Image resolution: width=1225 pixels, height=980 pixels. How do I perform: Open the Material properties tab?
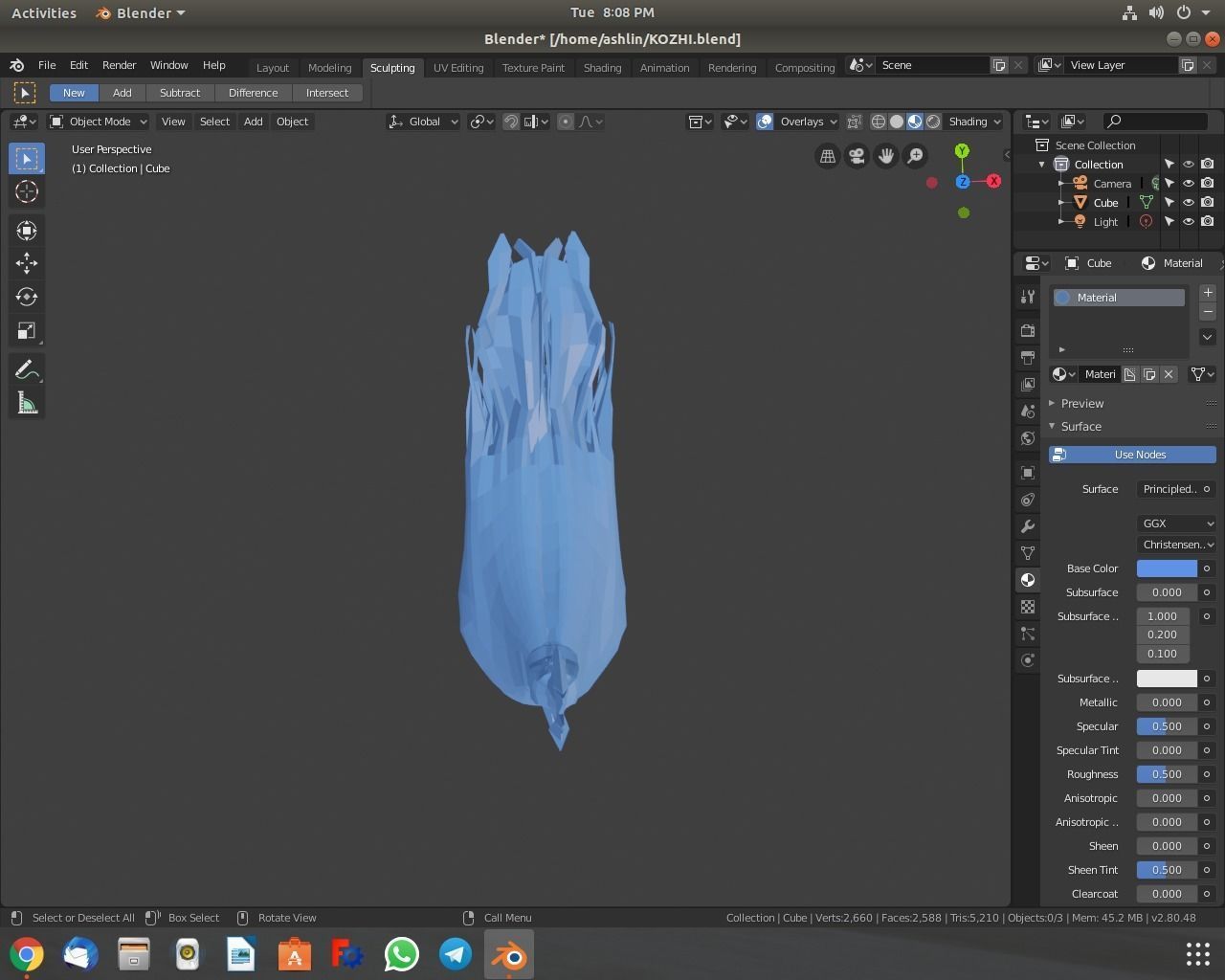[x=1028, y=580]
